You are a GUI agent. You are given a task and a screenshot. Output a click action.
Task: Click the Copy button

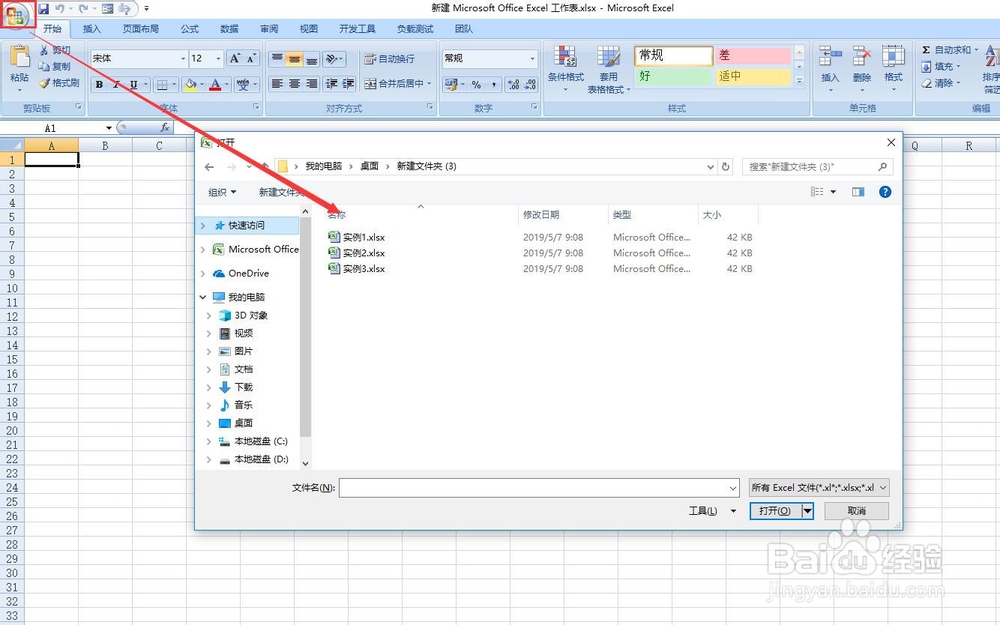click(x=55, y=66)
